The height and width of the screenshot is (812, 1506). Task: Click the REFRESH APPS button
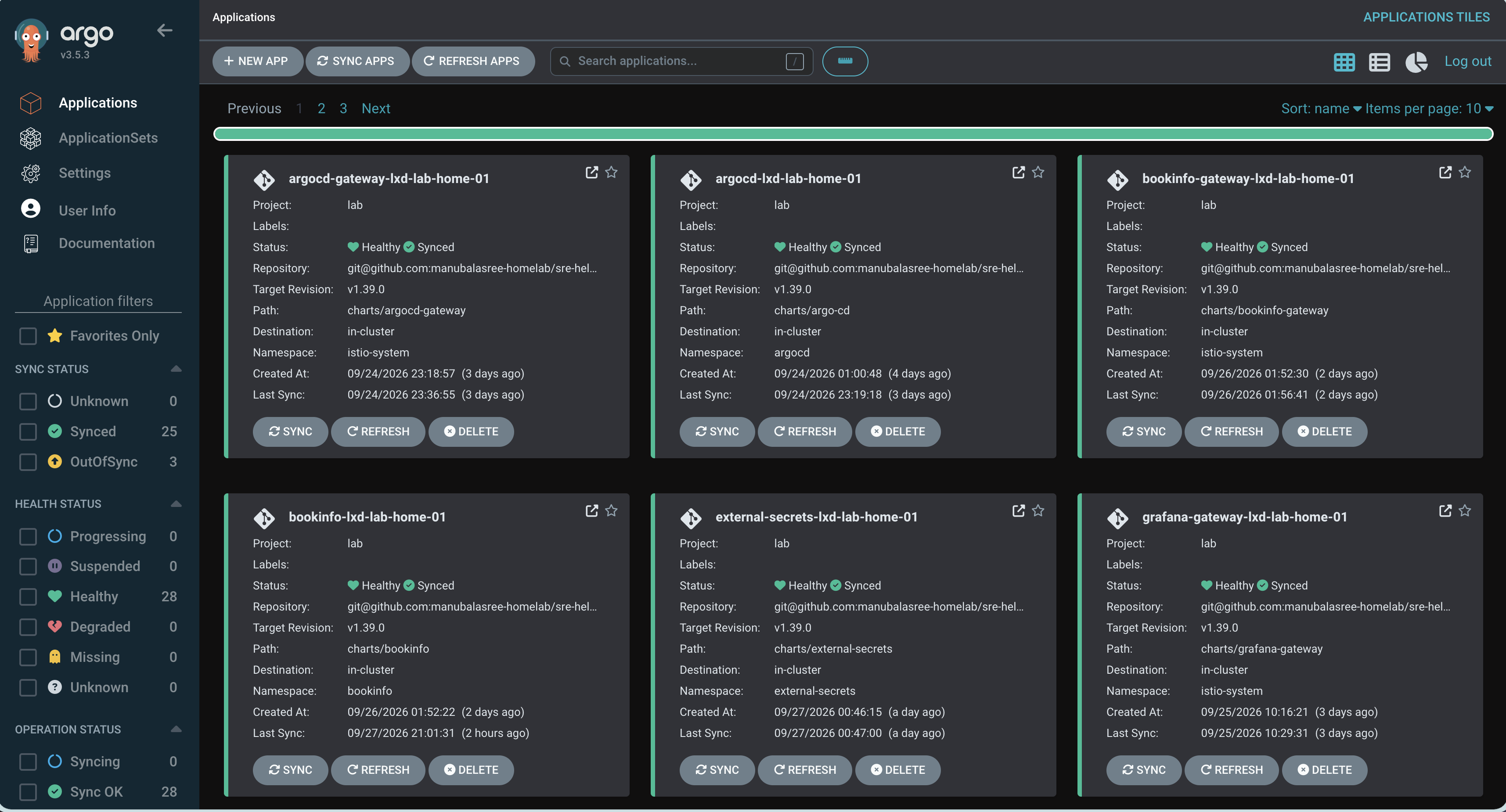point(472,61)
